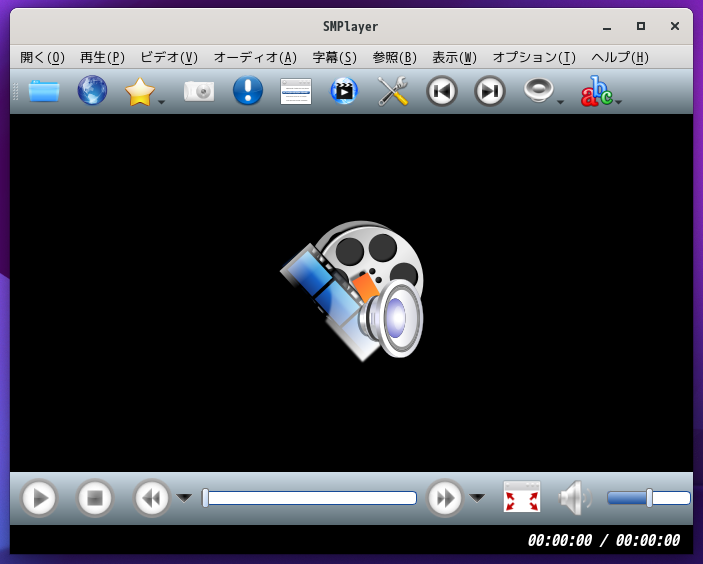Click the SMPlayer logo in the video area

pyautogui.click(x=352, y=291)
